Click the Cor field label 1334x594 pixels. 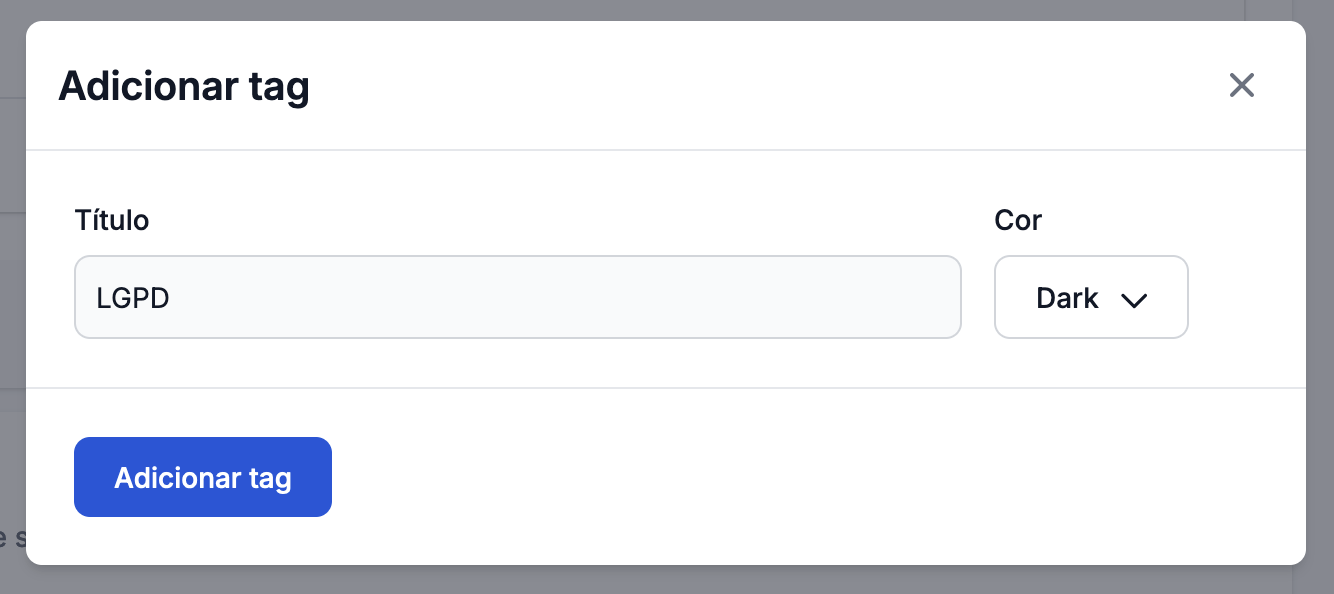point(1017,220)
